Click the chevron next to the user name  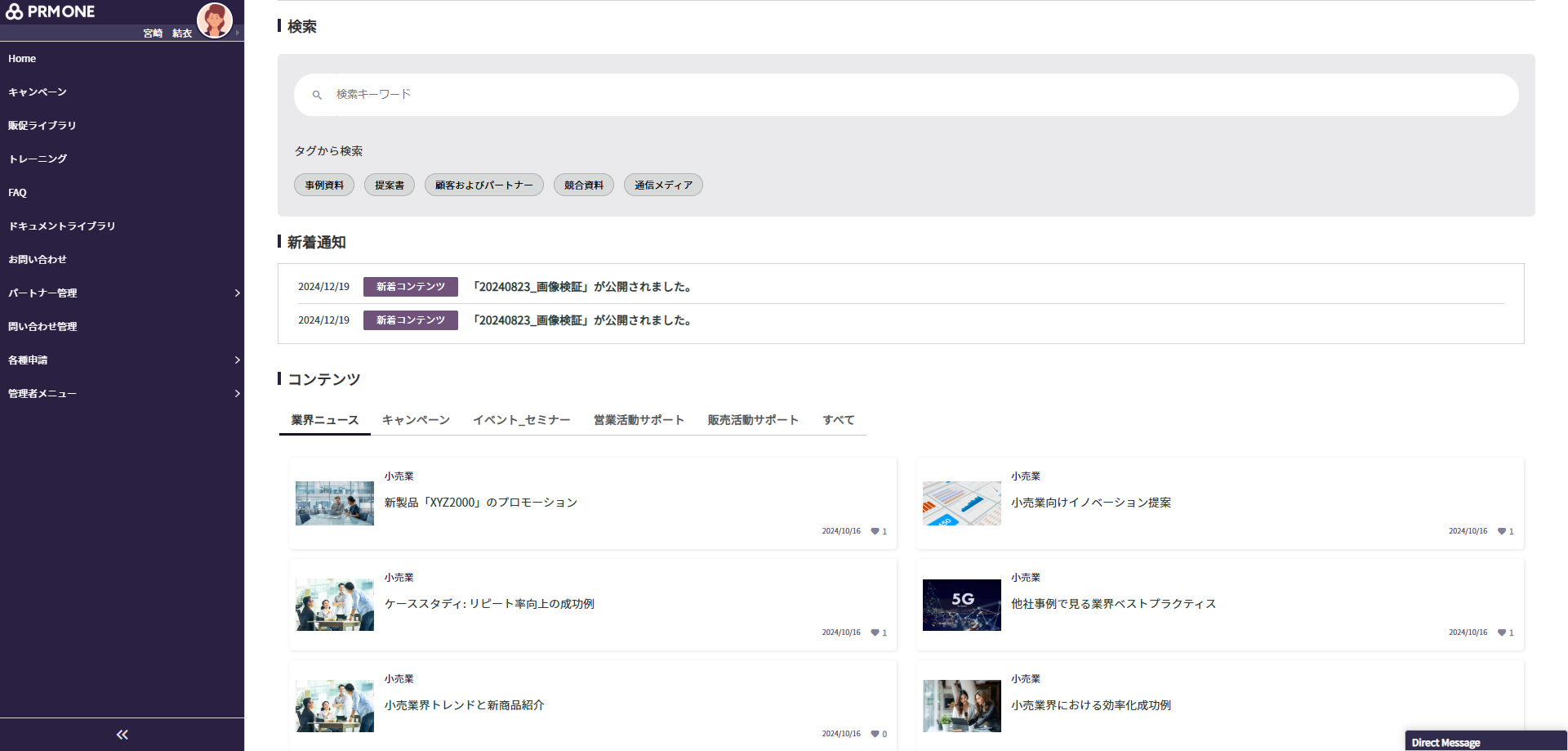(x=238, y=34)
